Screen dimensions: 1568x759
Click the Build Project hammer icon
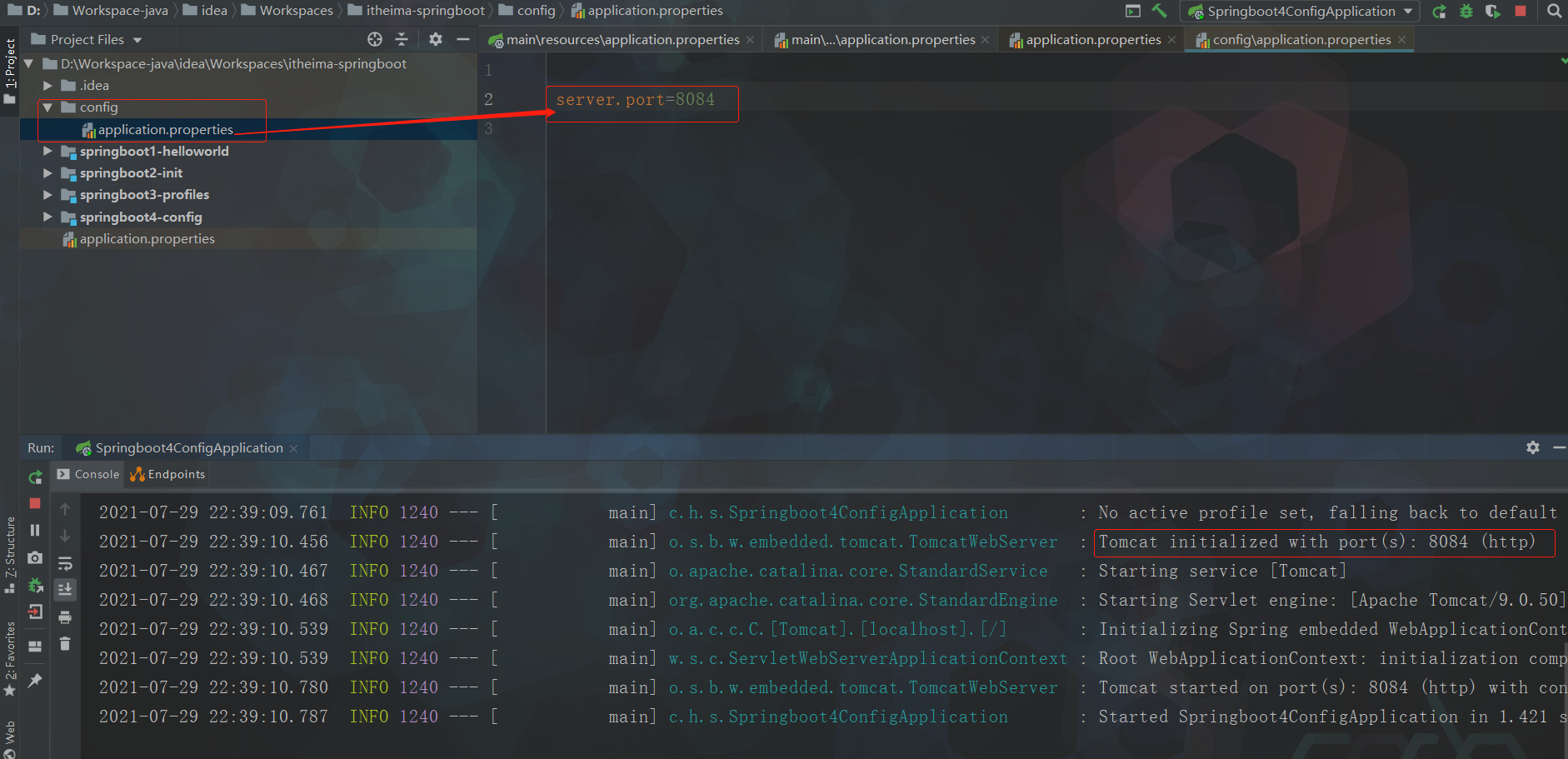click(1159, 11)
